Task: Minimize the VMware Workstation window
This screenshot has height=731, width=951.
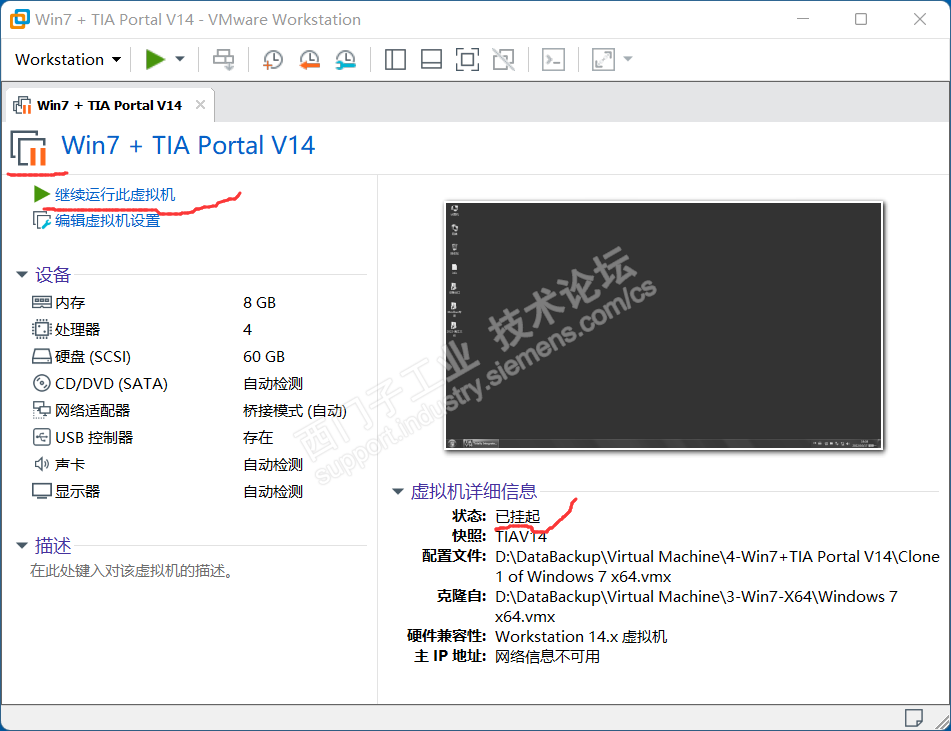Action: pyautogui.click(x=803, y=19)
